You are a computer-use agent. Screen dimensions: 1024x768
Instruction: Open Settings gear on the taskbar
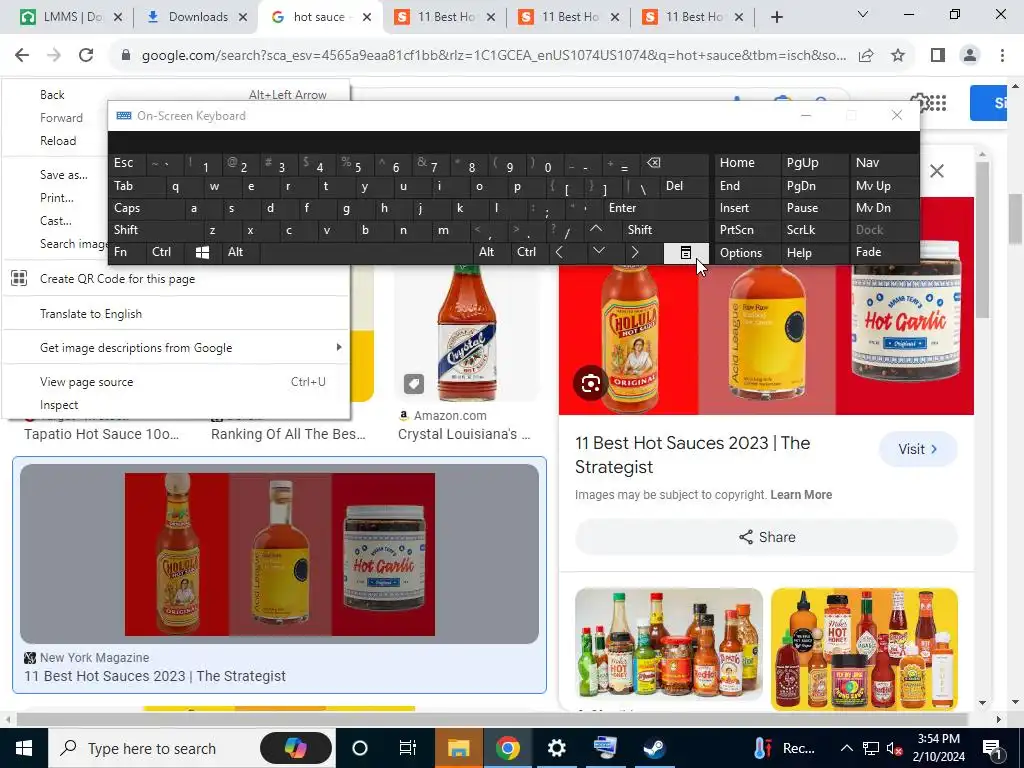(x=556, y=748)
